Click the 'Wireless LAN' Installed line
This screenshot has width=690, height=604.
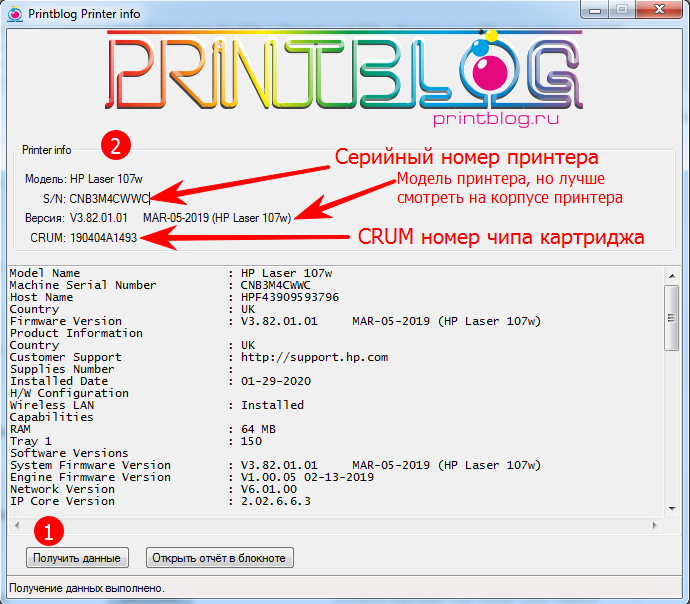click(x=157, y=405)
